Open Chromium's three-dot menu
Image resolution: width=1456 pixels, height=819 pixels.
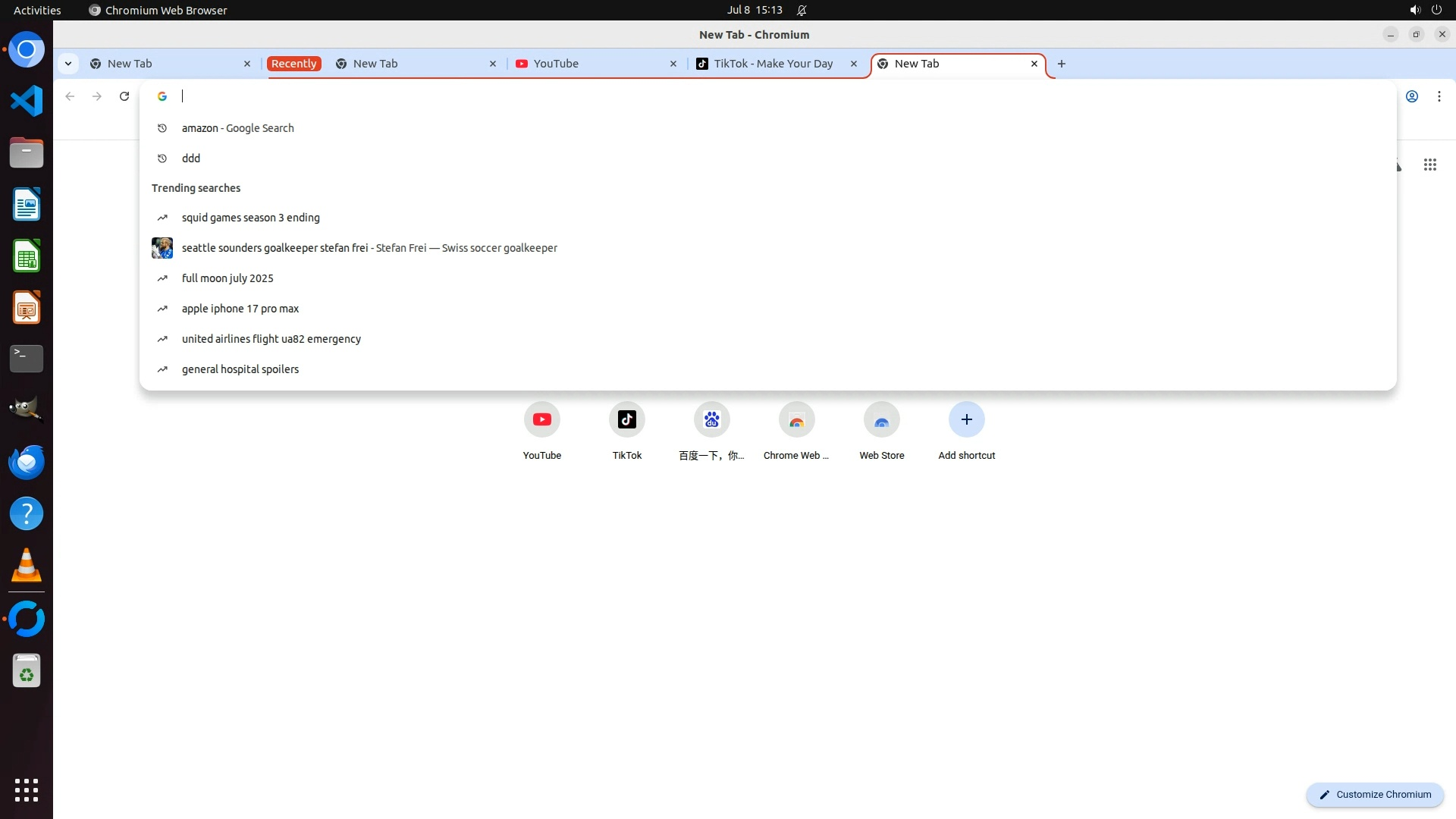point(1439,96)
